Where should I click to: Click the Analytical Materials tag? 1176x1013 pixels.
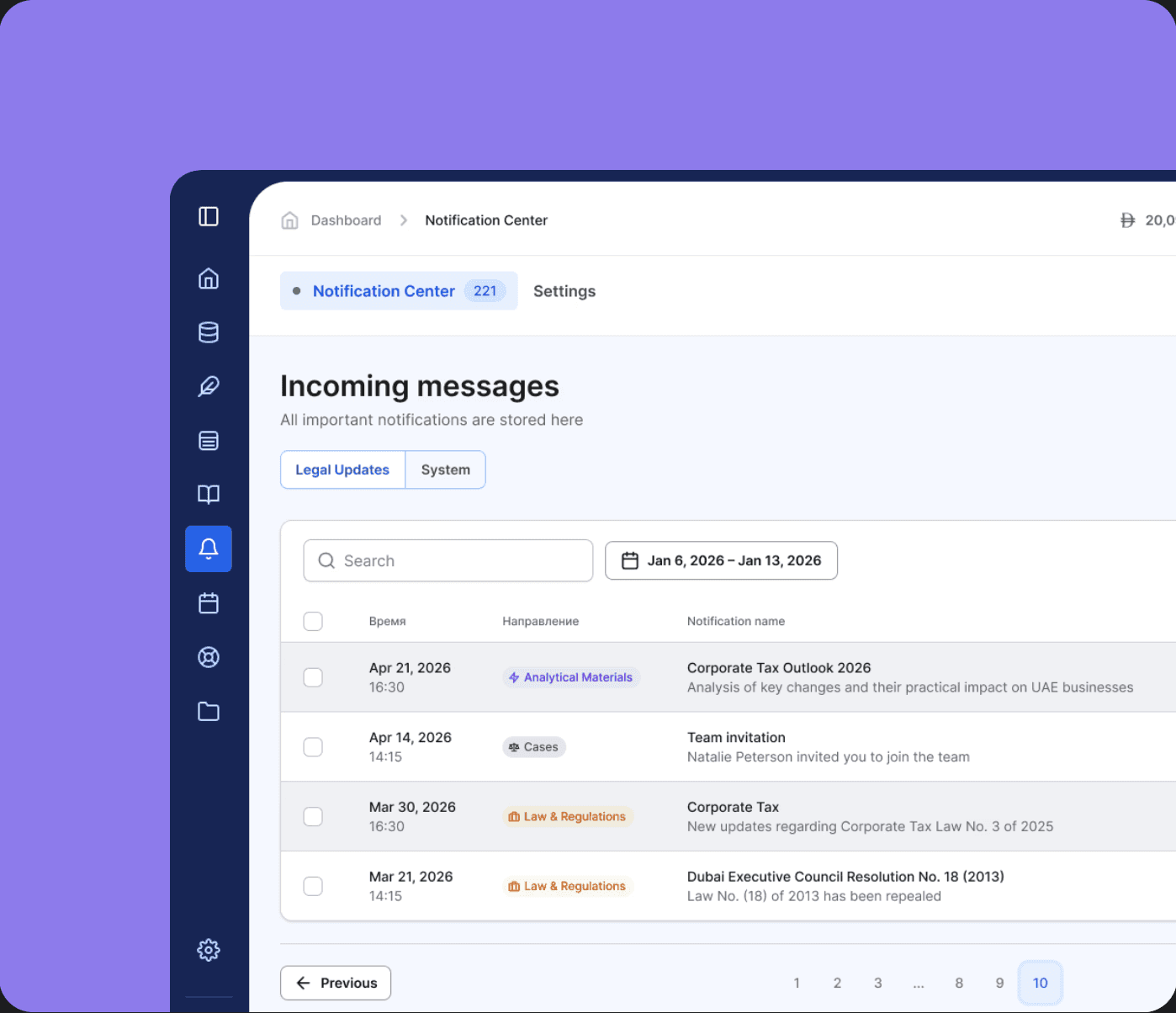[571, 677]
